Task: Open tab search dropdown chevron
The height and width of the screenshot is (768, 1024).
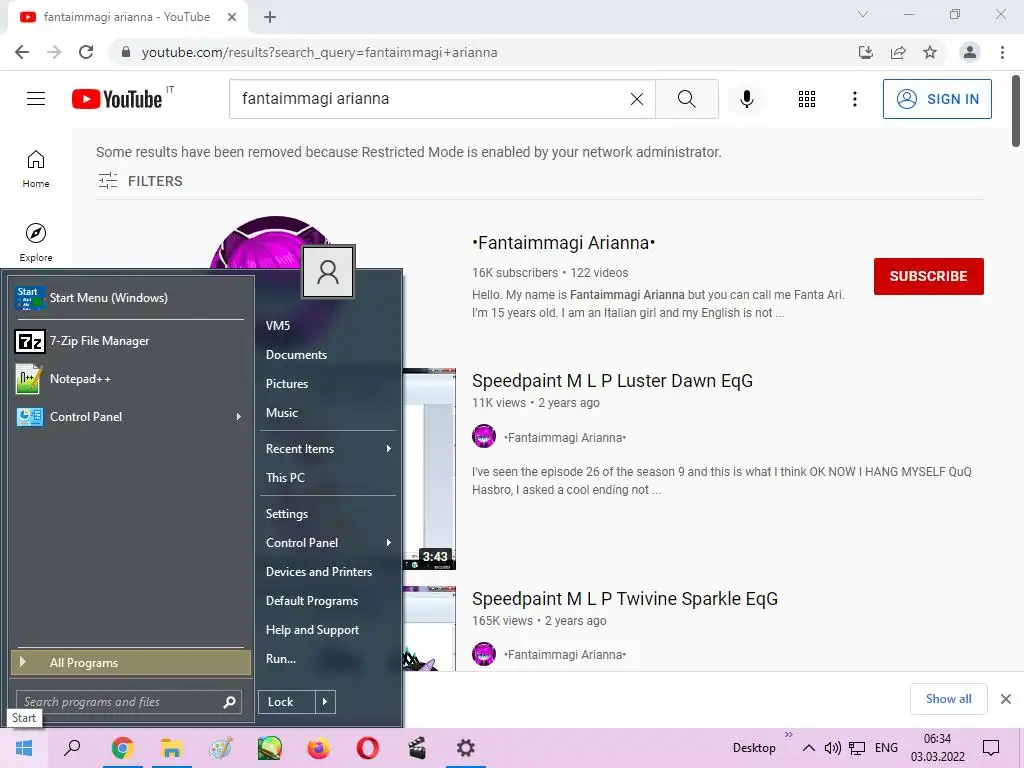Action: (x=863, y=14)
